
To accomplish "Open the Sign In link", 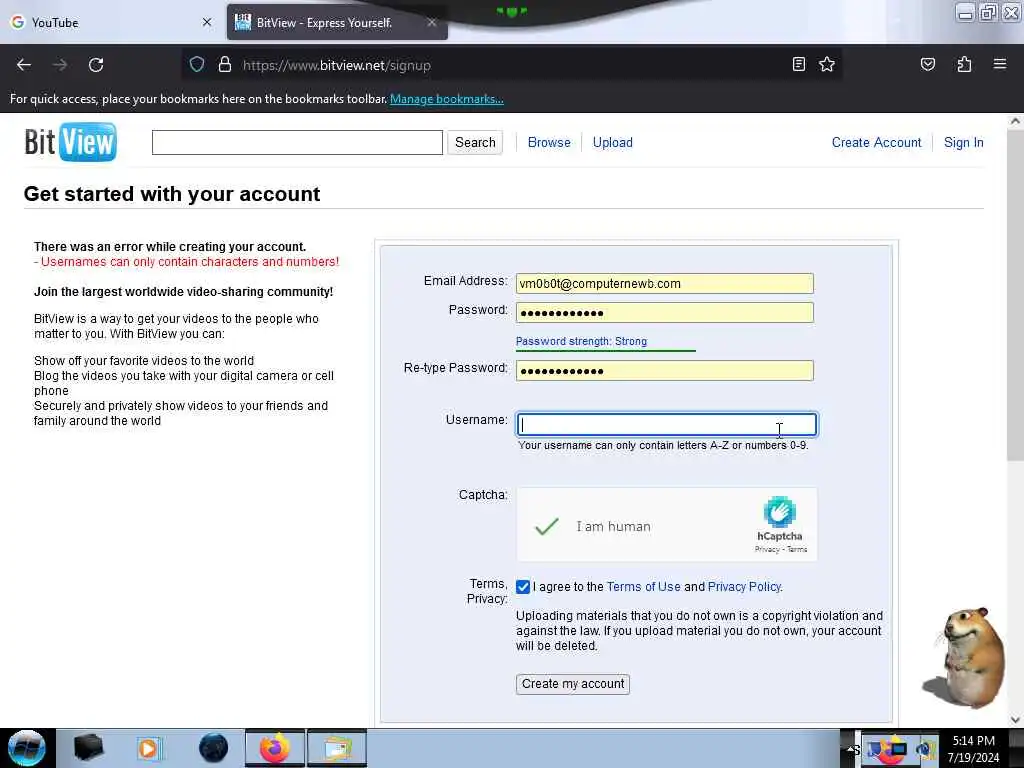I will 963,142.
